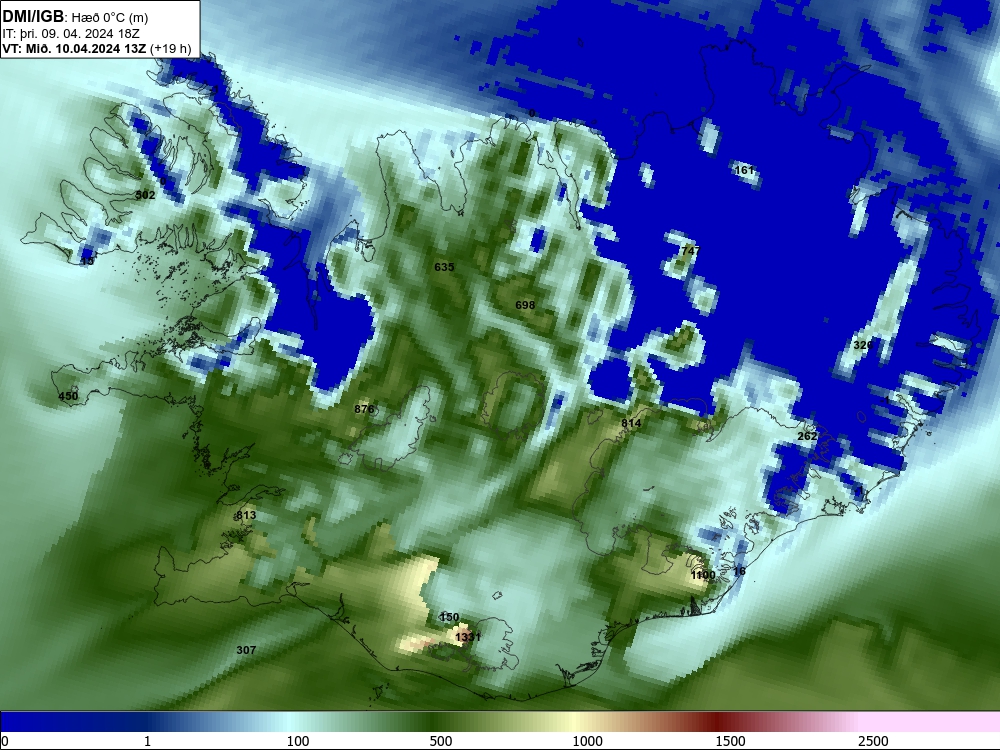Click the 1000 label on the color scale
The height and width of the screenshot is (750, 1000).
[x=587, y=741]
